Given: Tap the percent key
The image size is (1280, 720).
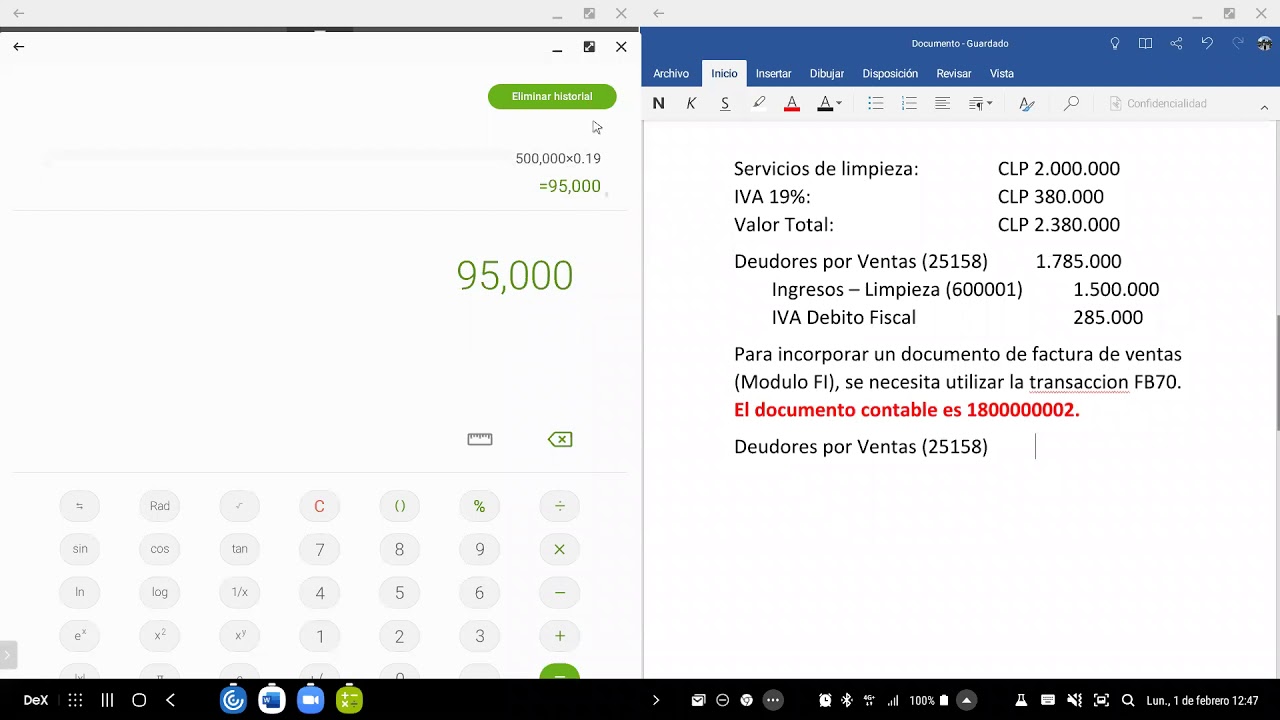Looking at the screenshot, I should point(479,506).
